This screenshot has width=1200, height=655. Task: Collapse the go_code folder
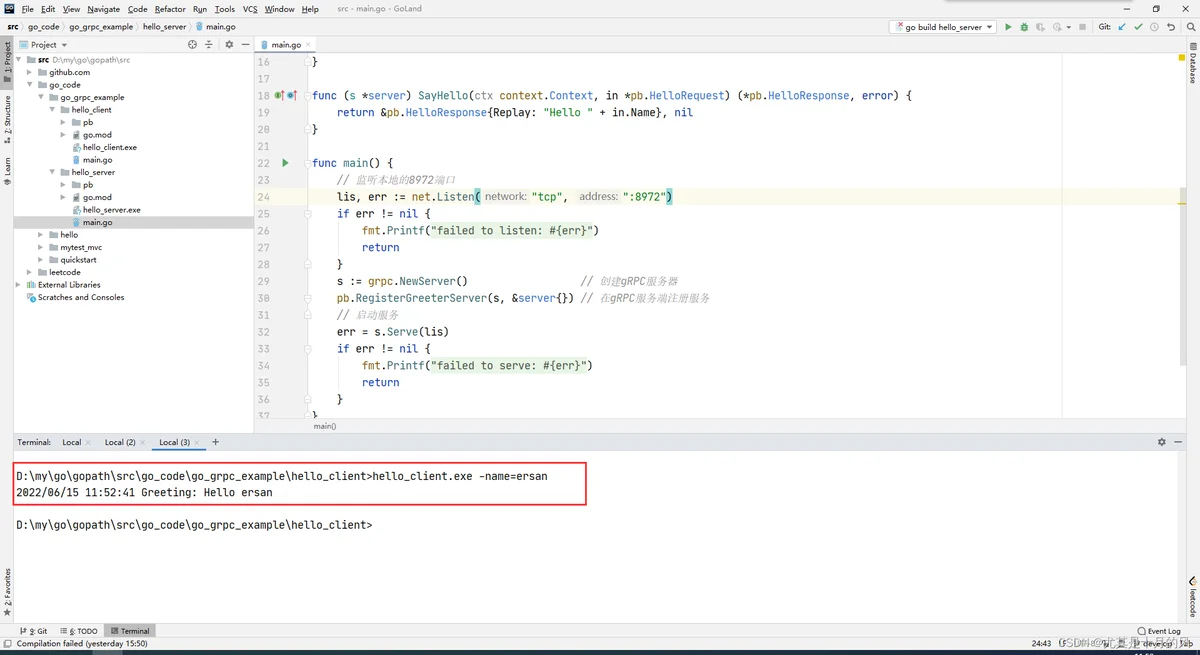[30, 85]
